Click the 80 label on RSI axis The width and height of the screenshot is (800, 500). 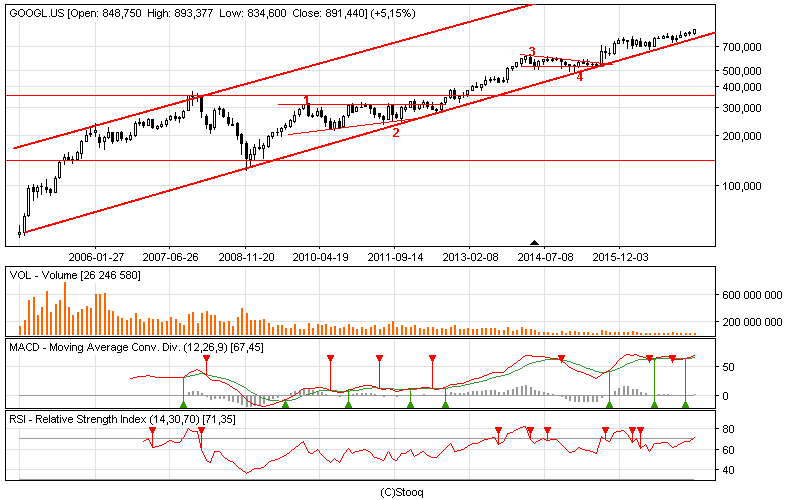[x=729, y=429]
